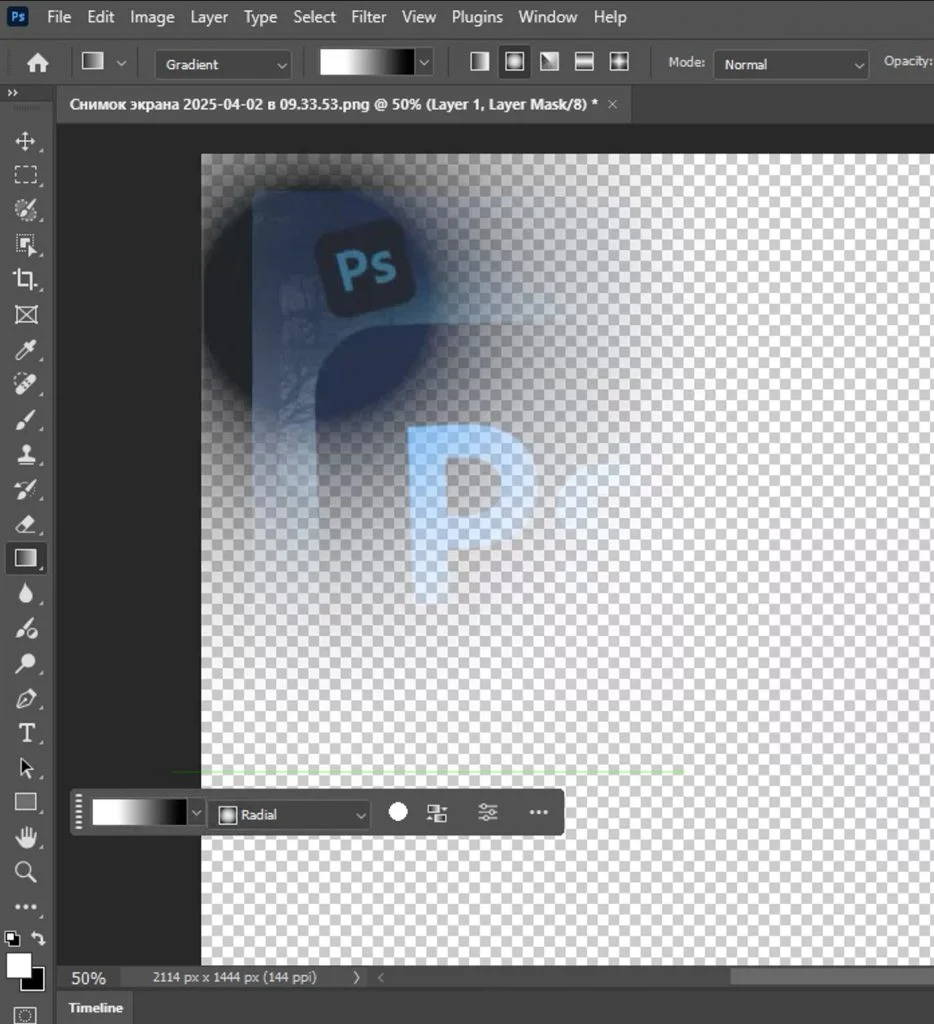Open the gradient preset picker
The height and width of the screenshot is (1024, 934).
pyautogui.click(x=423, y=61)
